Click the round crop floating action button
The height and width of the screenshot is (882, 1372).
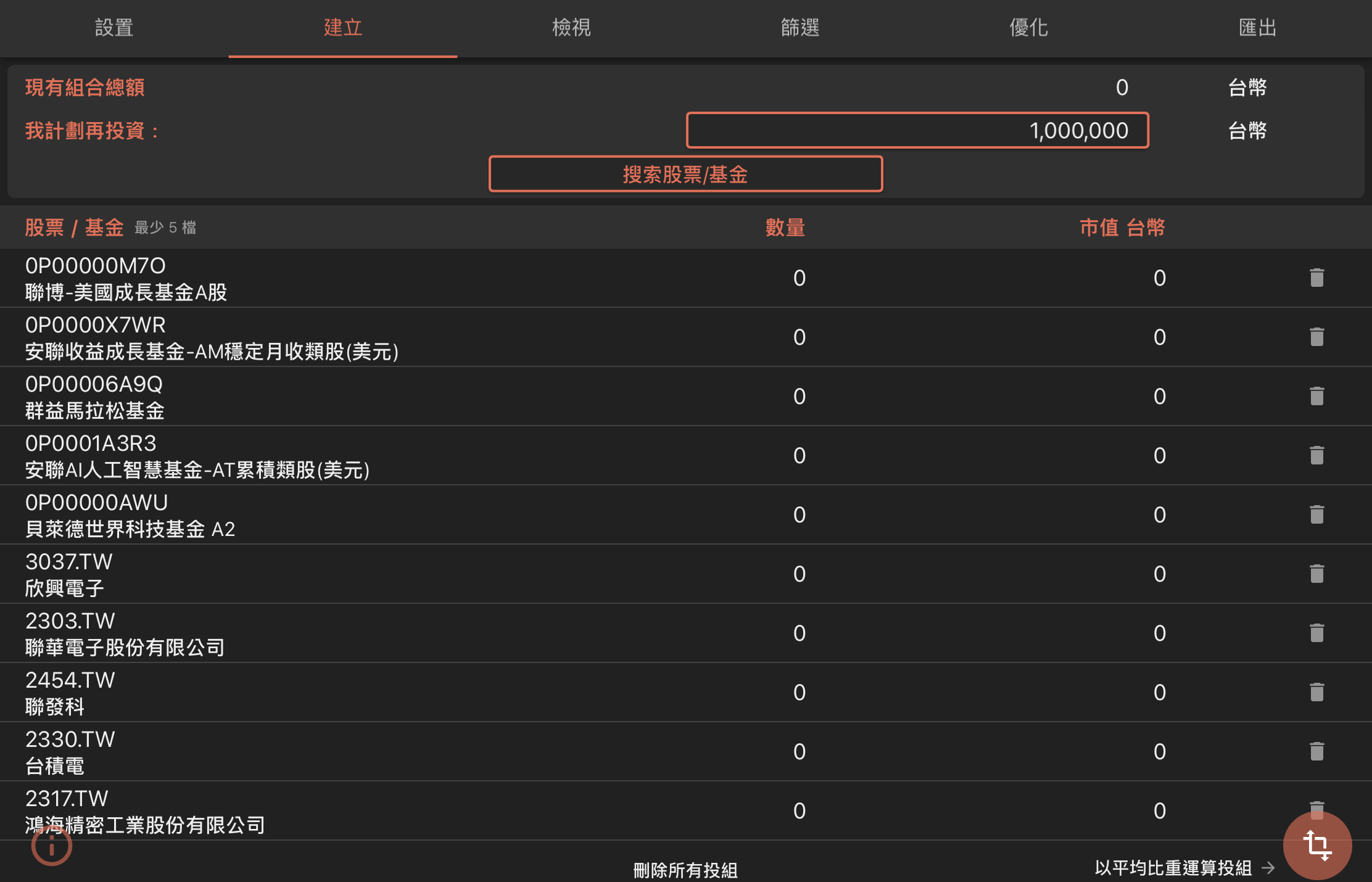(x=1317, y=845)
